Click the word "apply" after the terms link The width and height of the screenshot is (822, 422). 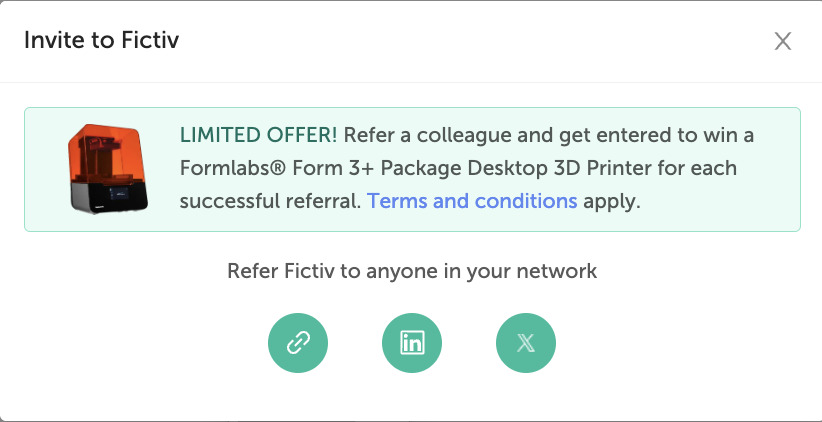[x=610, y=201]
